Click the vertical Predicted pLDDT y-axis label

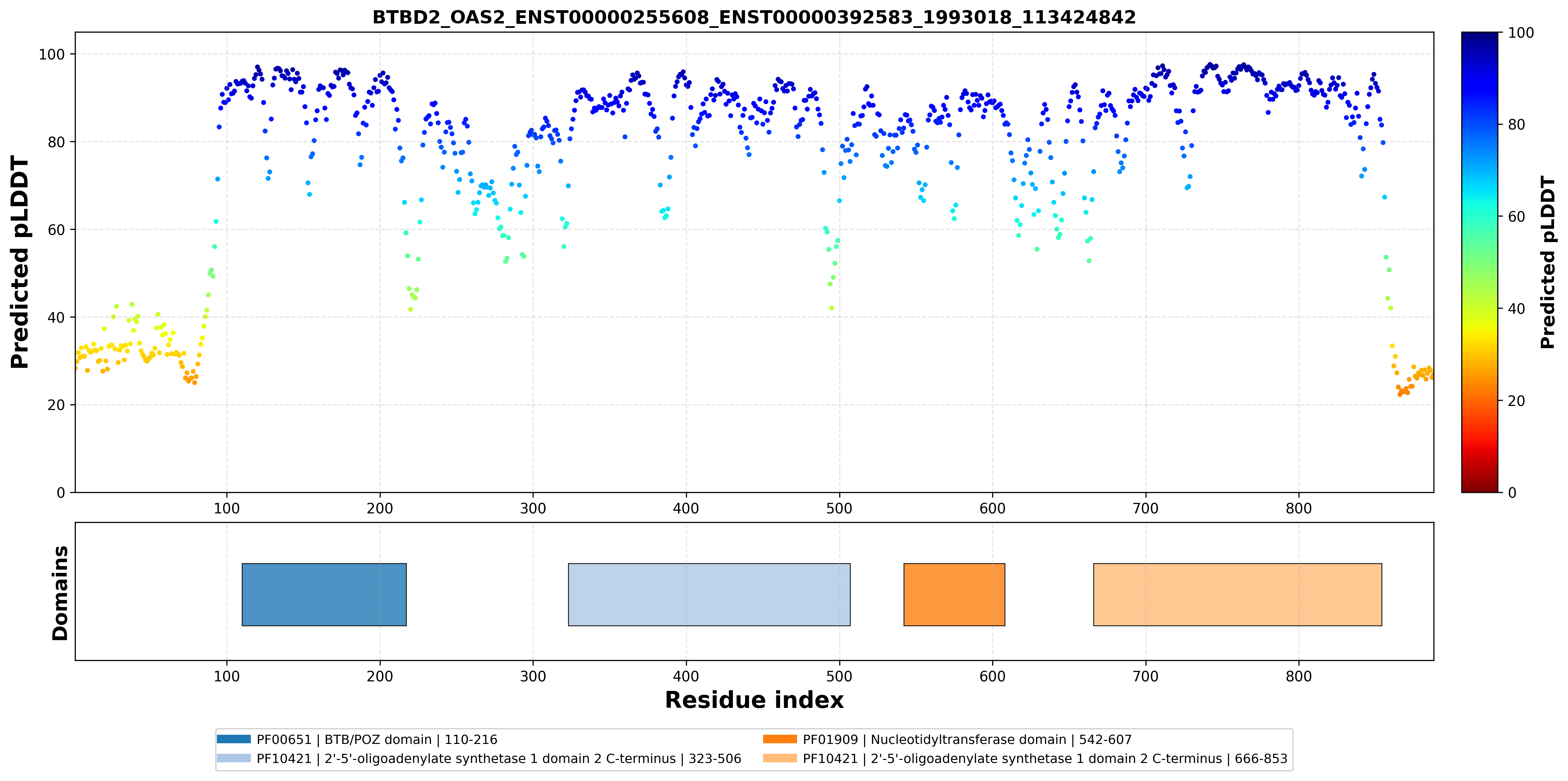pos(19,262)
